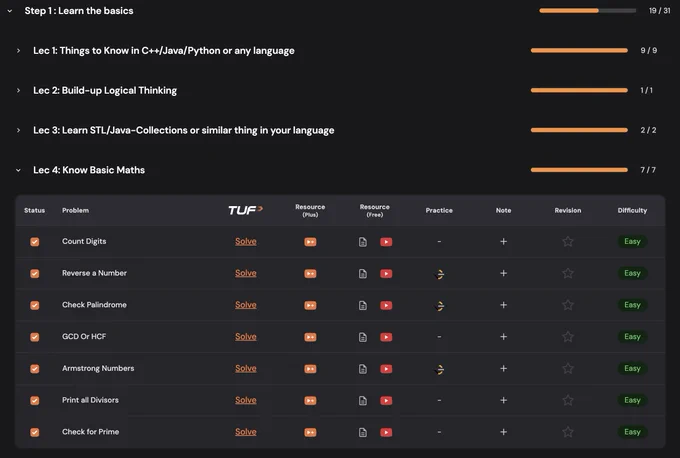The height and width of the screenshot is (458, 680).
Task: Open the practice link icon for Check Palindrome
Action: [x=439, y=306]
